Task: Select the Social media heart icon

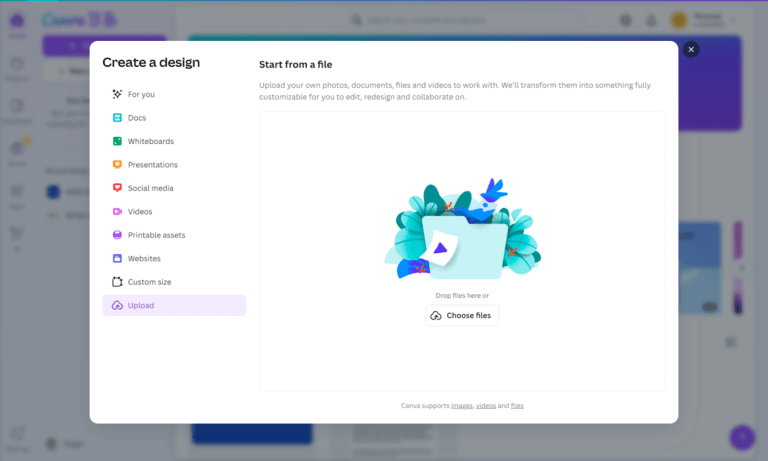Action: coord(117,188)
